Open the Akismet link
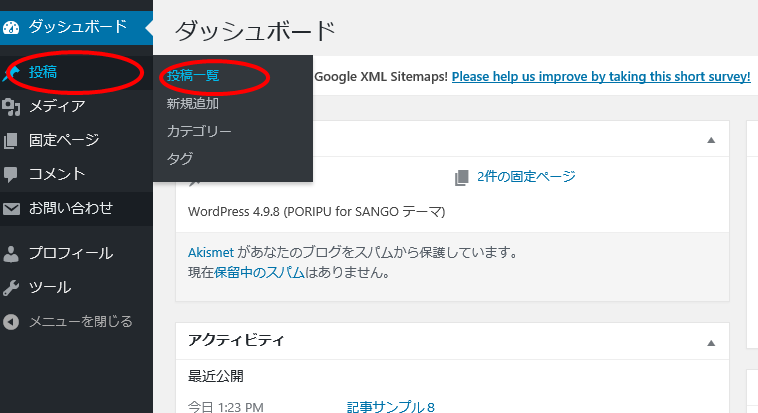Screen dimensions: 758x413 coord(211,252)
